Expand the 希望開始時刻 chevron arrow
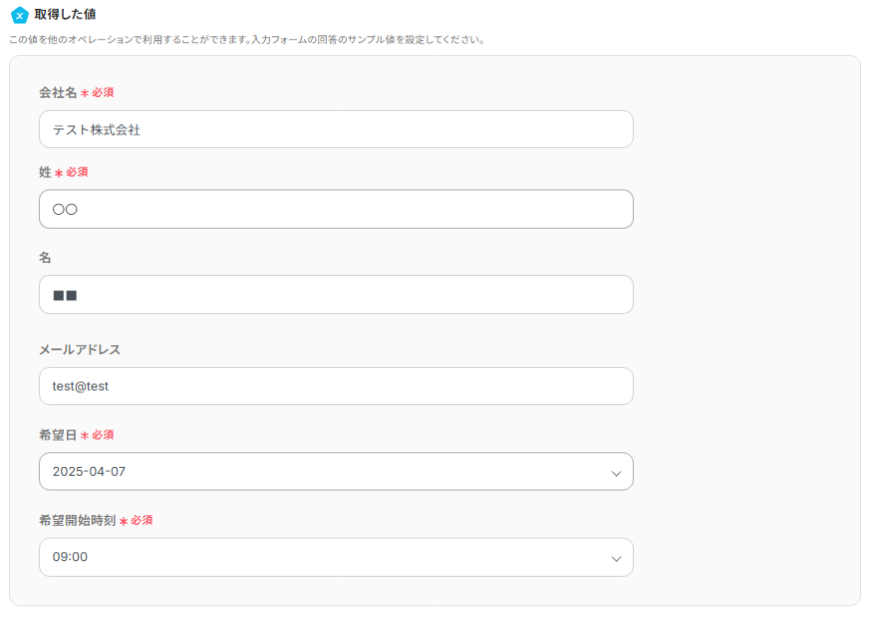 coord(616,558)
